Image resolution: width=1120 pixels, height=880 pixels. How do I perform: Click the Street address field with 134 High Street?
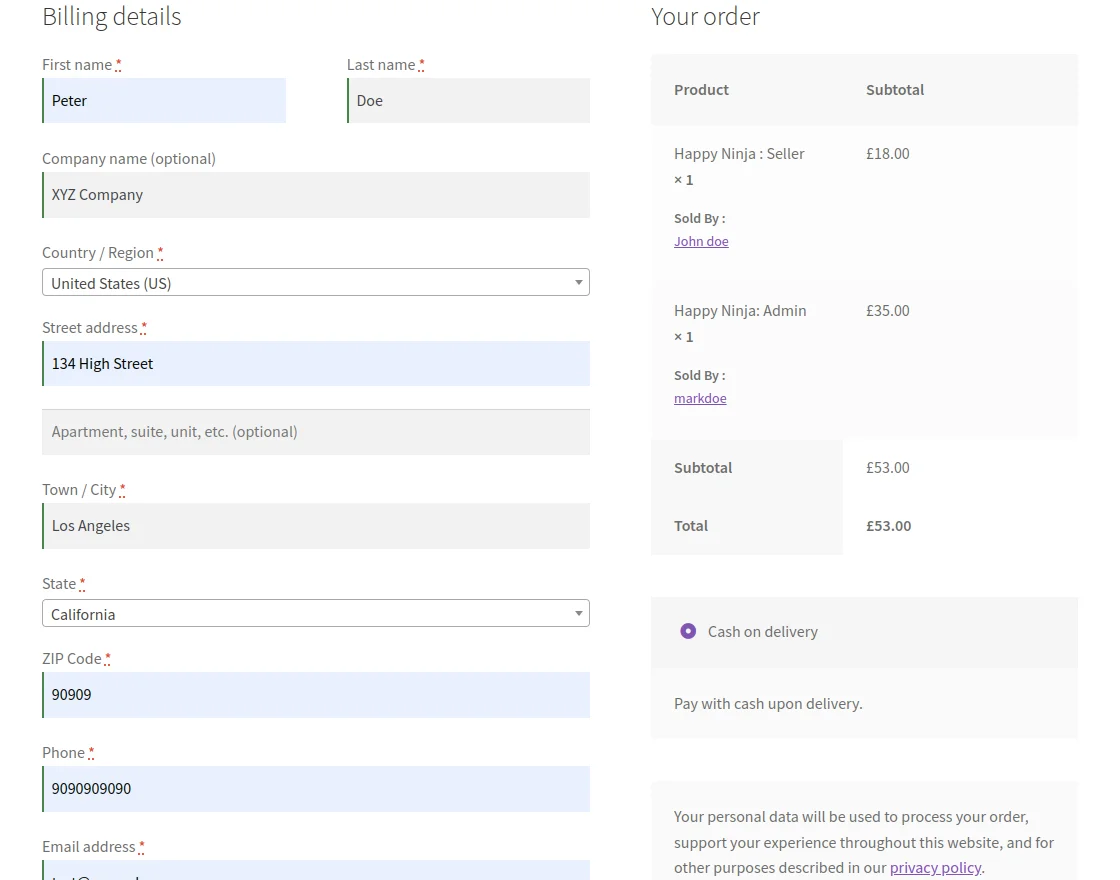315,363
